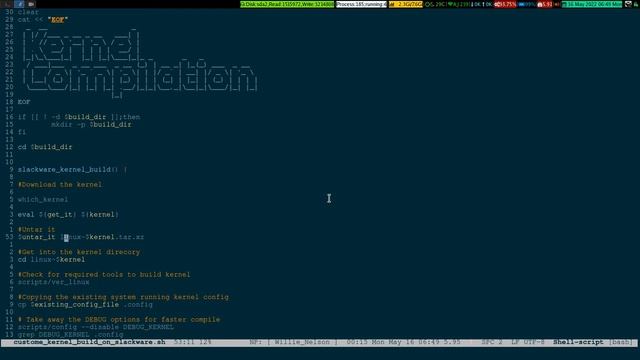The width and height of the screenshot is (640, 360).
Task: Click the [bash] indicator in mode line
Action: (x=620, y=342)
